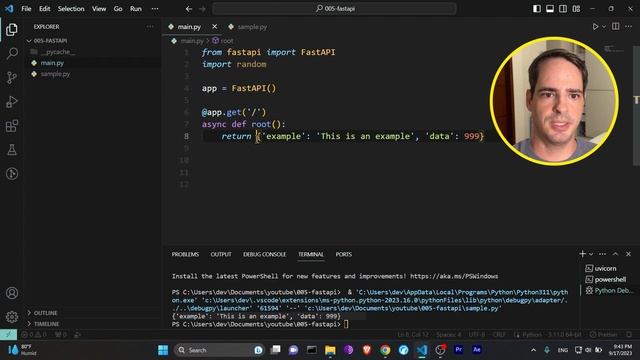Open Premiere Pro from the taskbar
This screenshot has height=360, width=640.
[458, 350]
